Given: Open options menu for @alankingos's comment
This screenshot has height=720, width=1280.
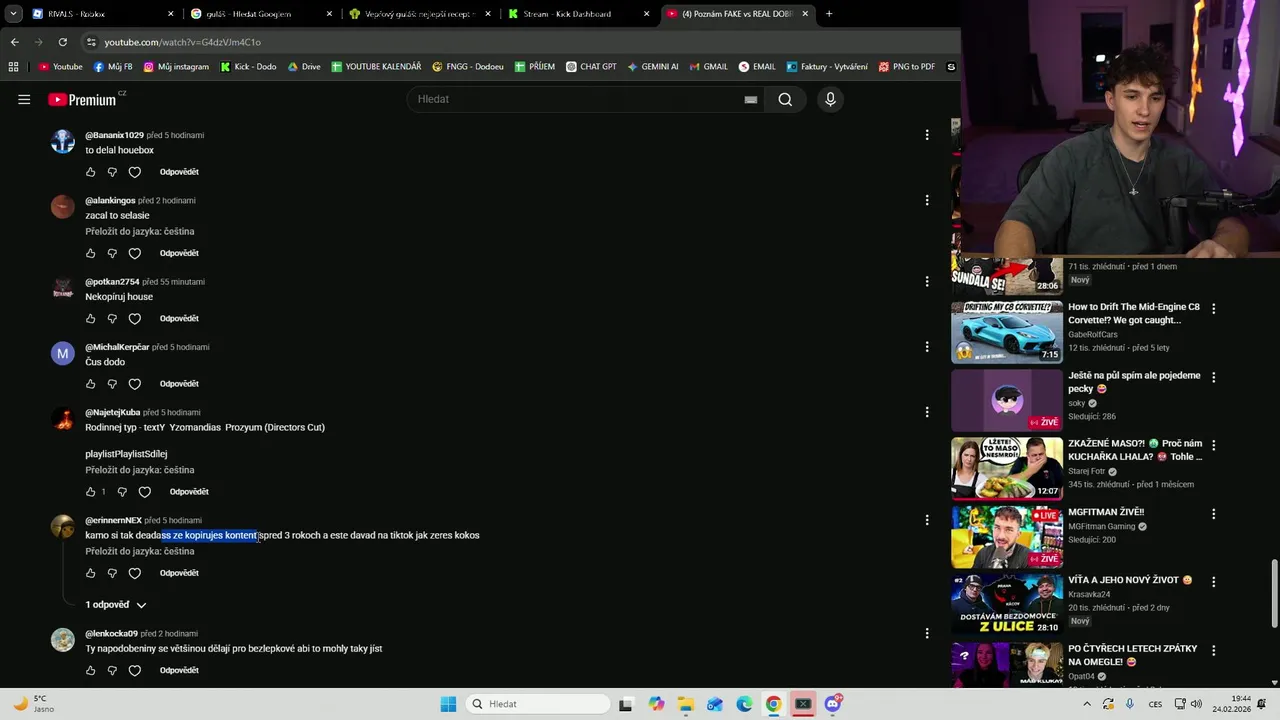Looking at the screenshot, I should pos(927,200).
